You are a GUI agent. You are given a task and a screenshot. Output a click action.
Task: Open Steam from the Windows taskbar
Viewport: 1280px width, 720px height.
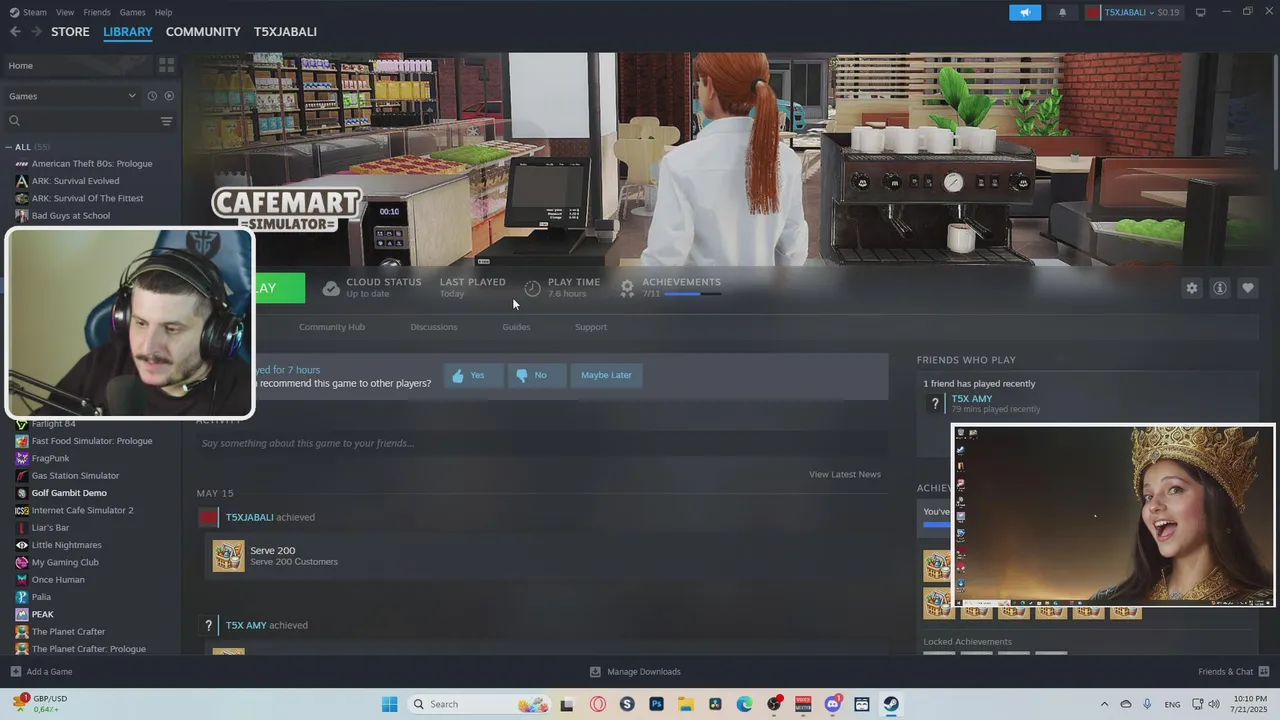pos(890,704)
